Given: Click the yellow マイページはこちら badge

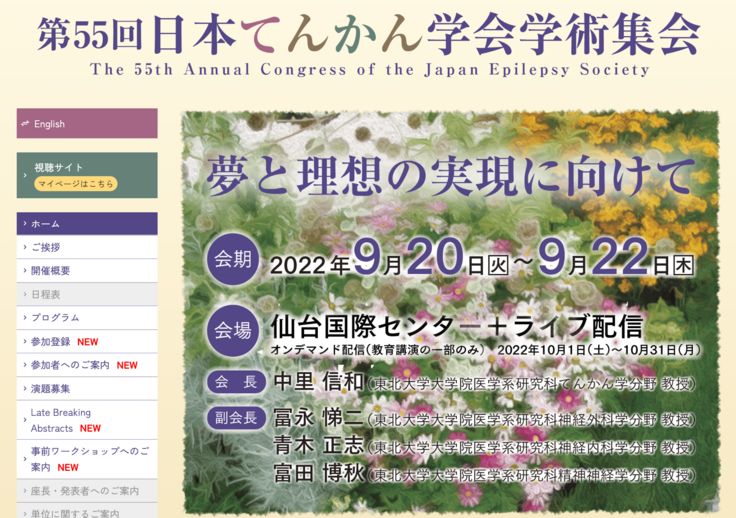Looking at the screenshot, I should coord(76,184).
